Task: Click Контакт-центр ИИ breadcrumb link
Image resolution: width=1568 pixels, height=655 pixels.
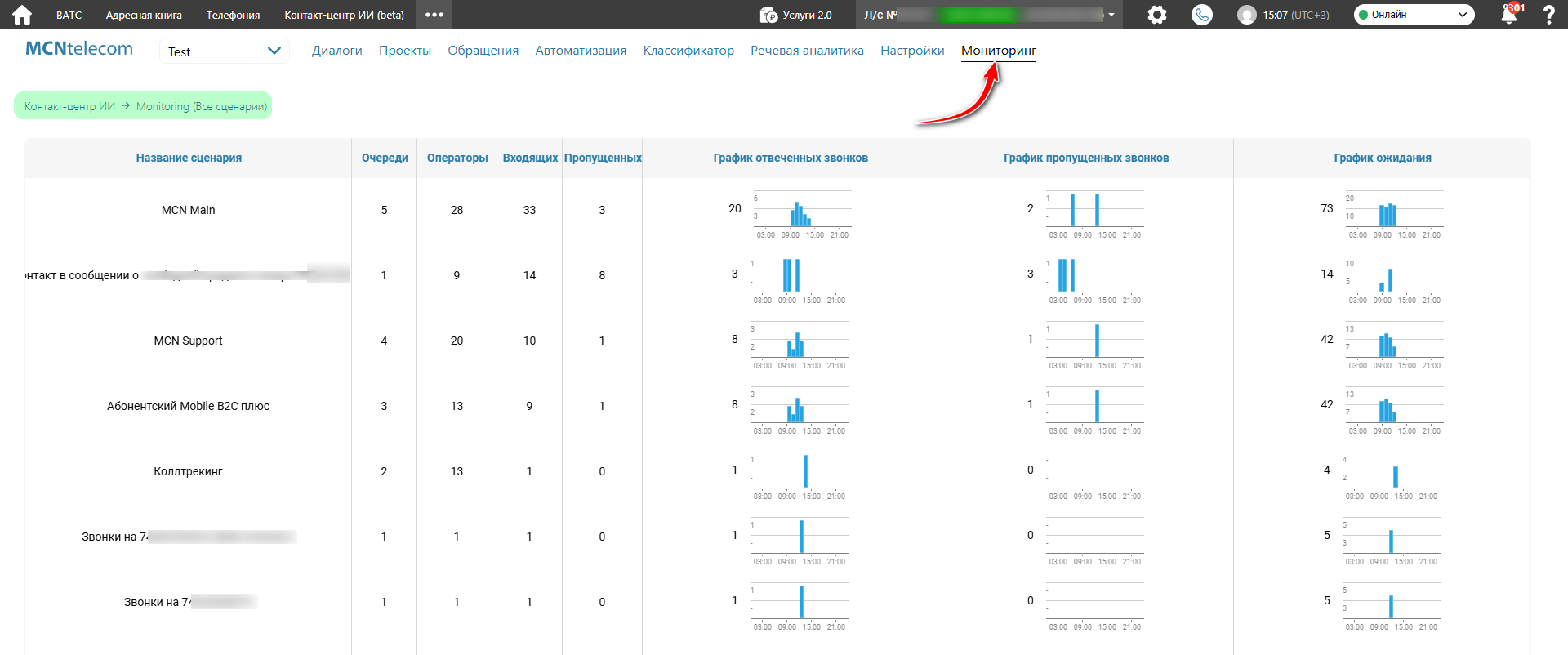Action: coord(69,106)
